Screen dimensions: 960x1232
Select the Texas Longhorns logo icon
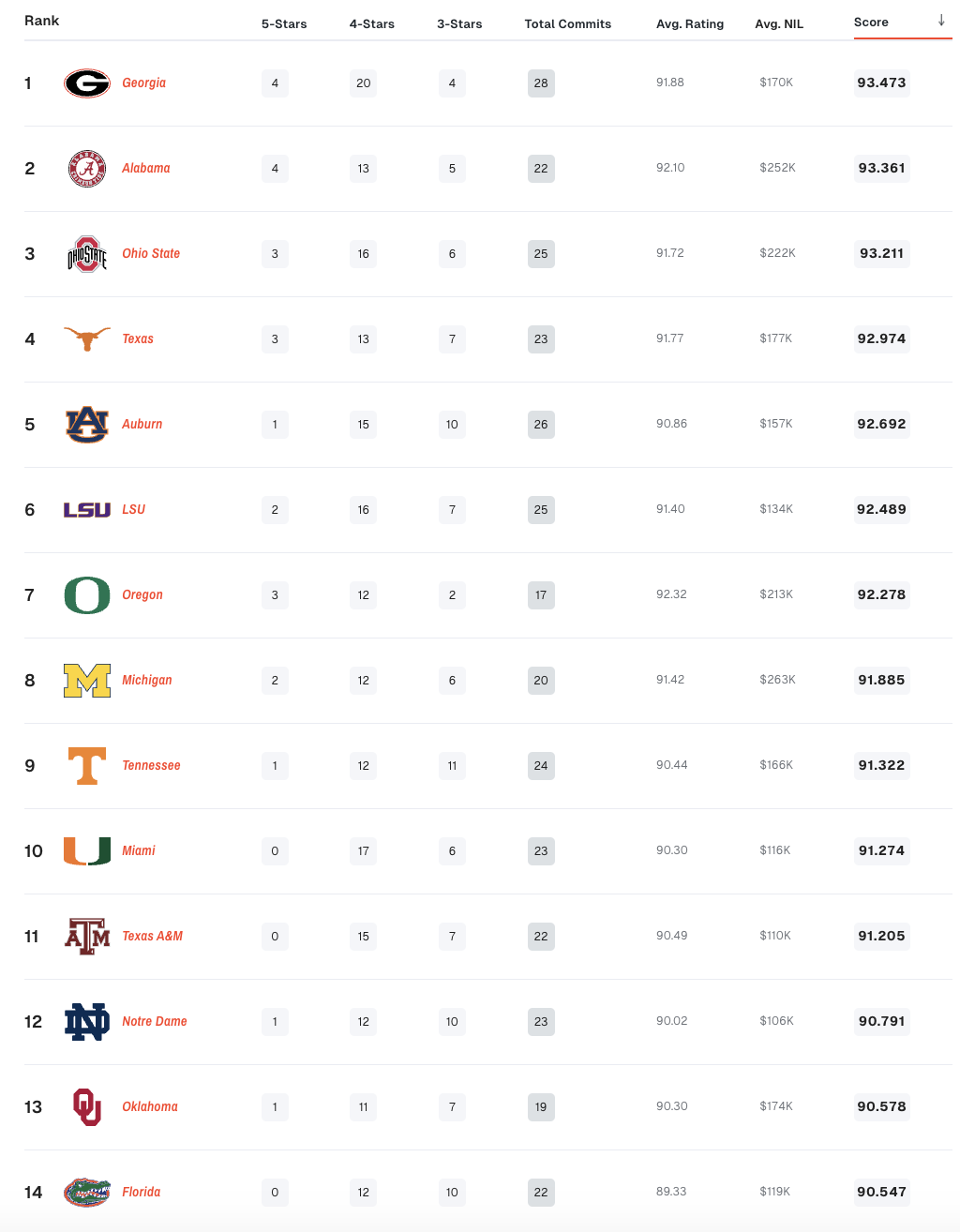[87, 338]
